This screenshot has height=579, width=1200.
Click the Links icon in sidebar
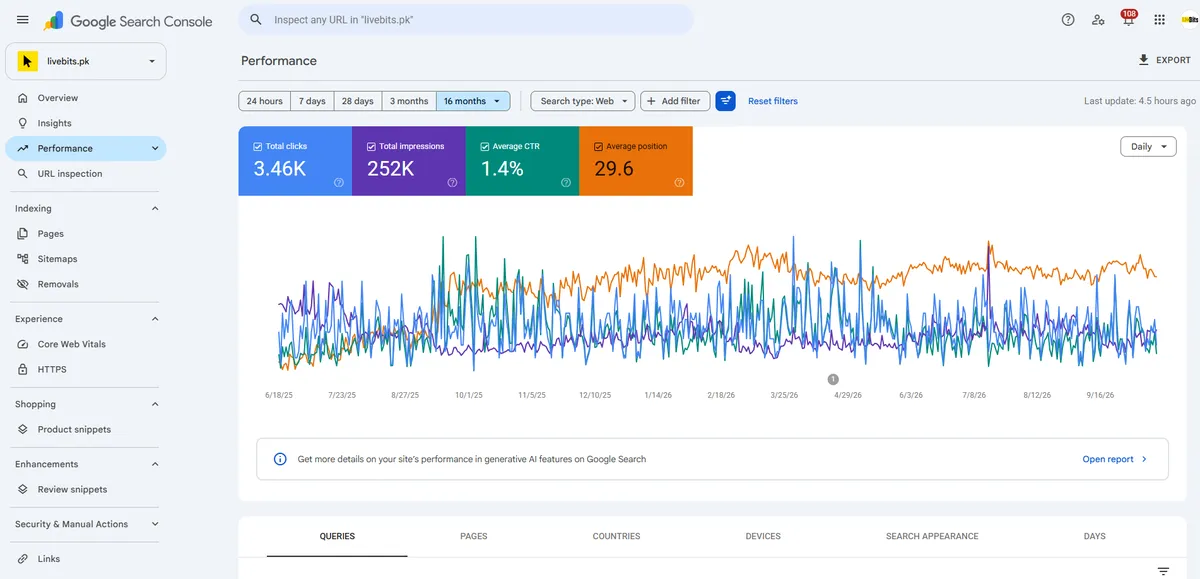(23, 559)
